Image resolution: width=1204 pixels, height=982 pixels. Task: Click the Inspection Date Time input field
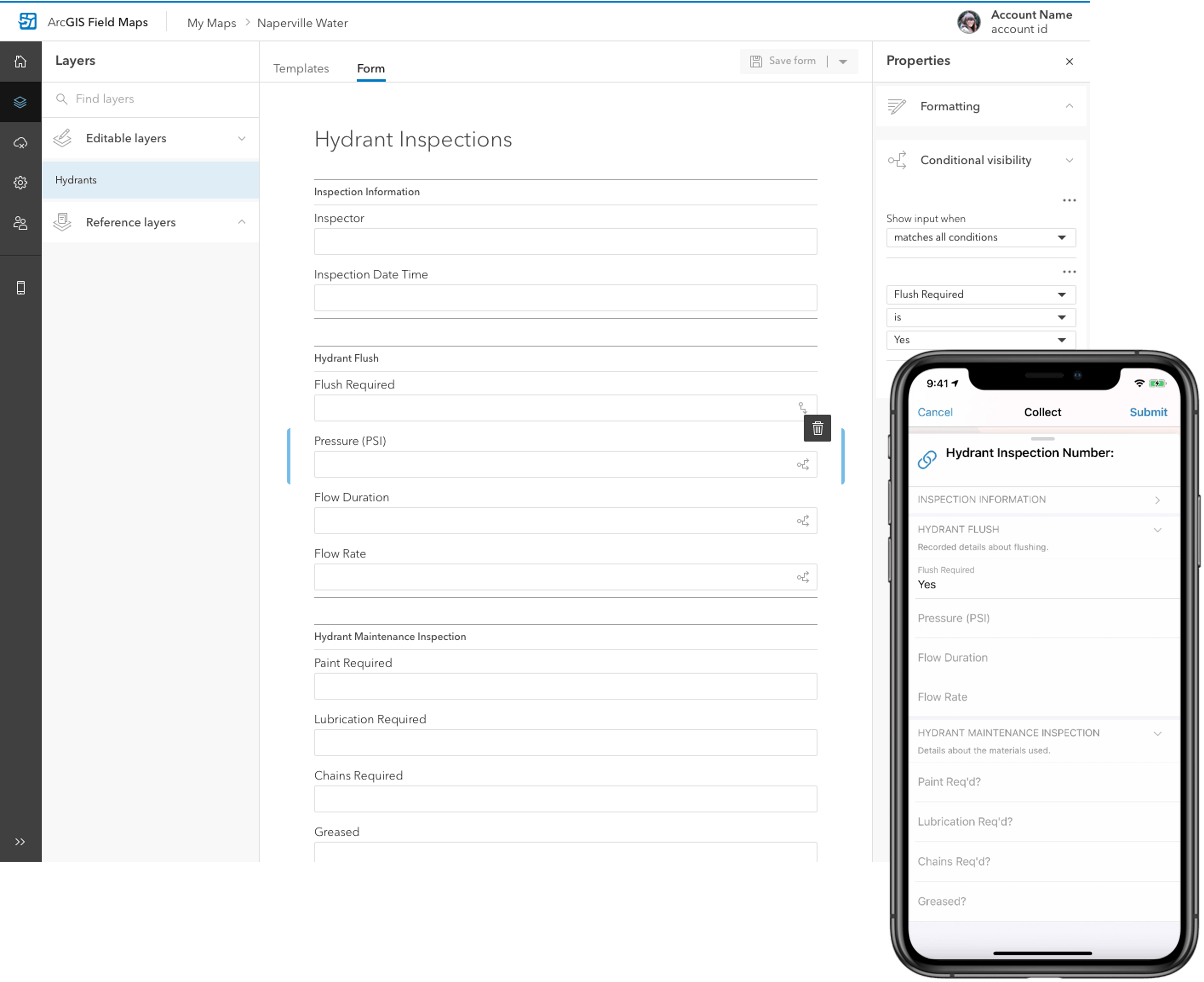tap(565, 297)
